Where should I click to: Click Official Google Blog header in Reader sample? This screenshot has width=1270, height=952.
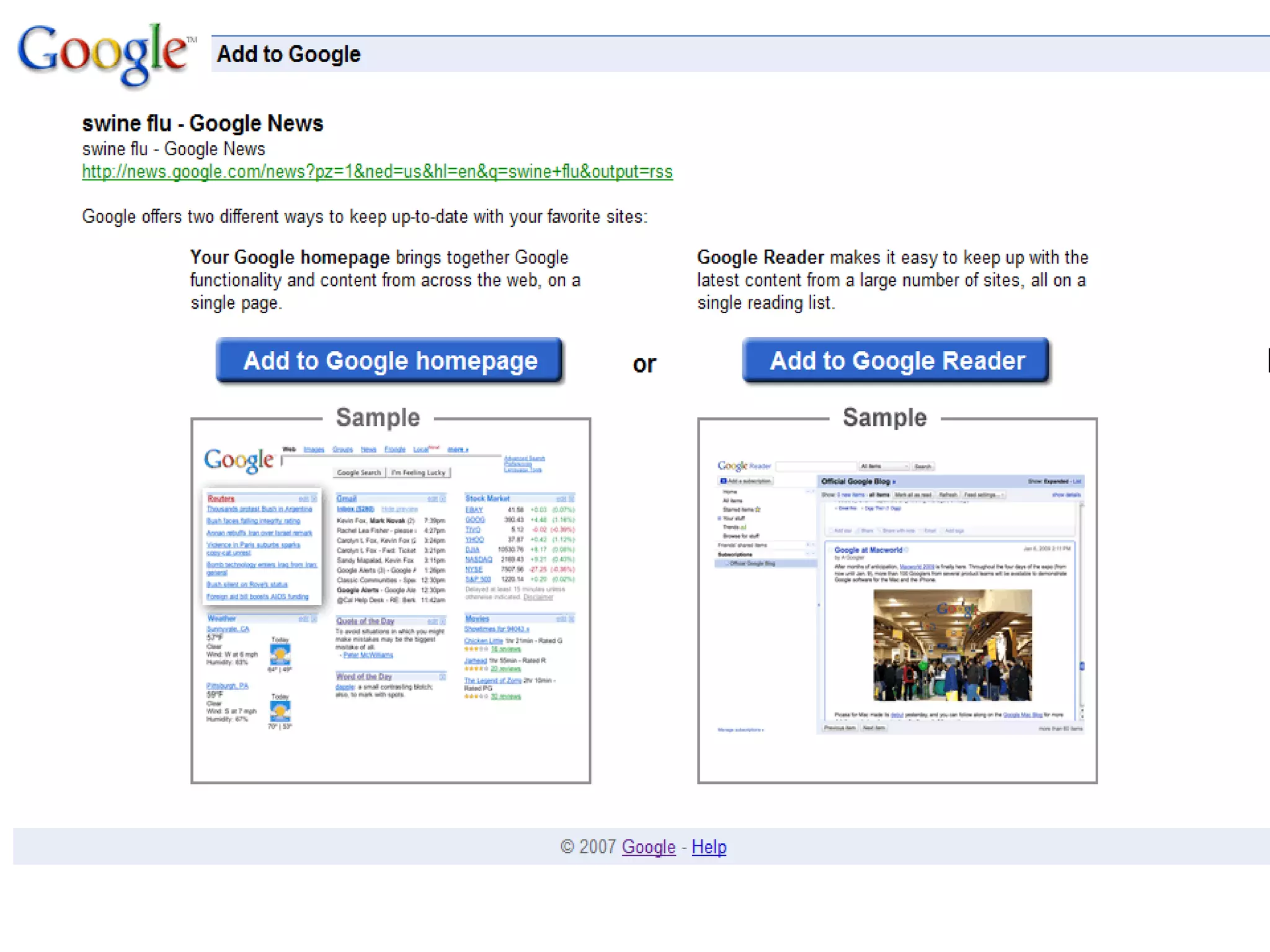tap(858, 482)
